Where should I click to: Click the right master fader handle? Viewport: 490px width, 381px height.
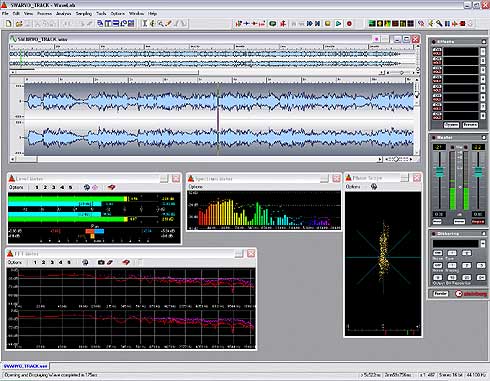478,172
